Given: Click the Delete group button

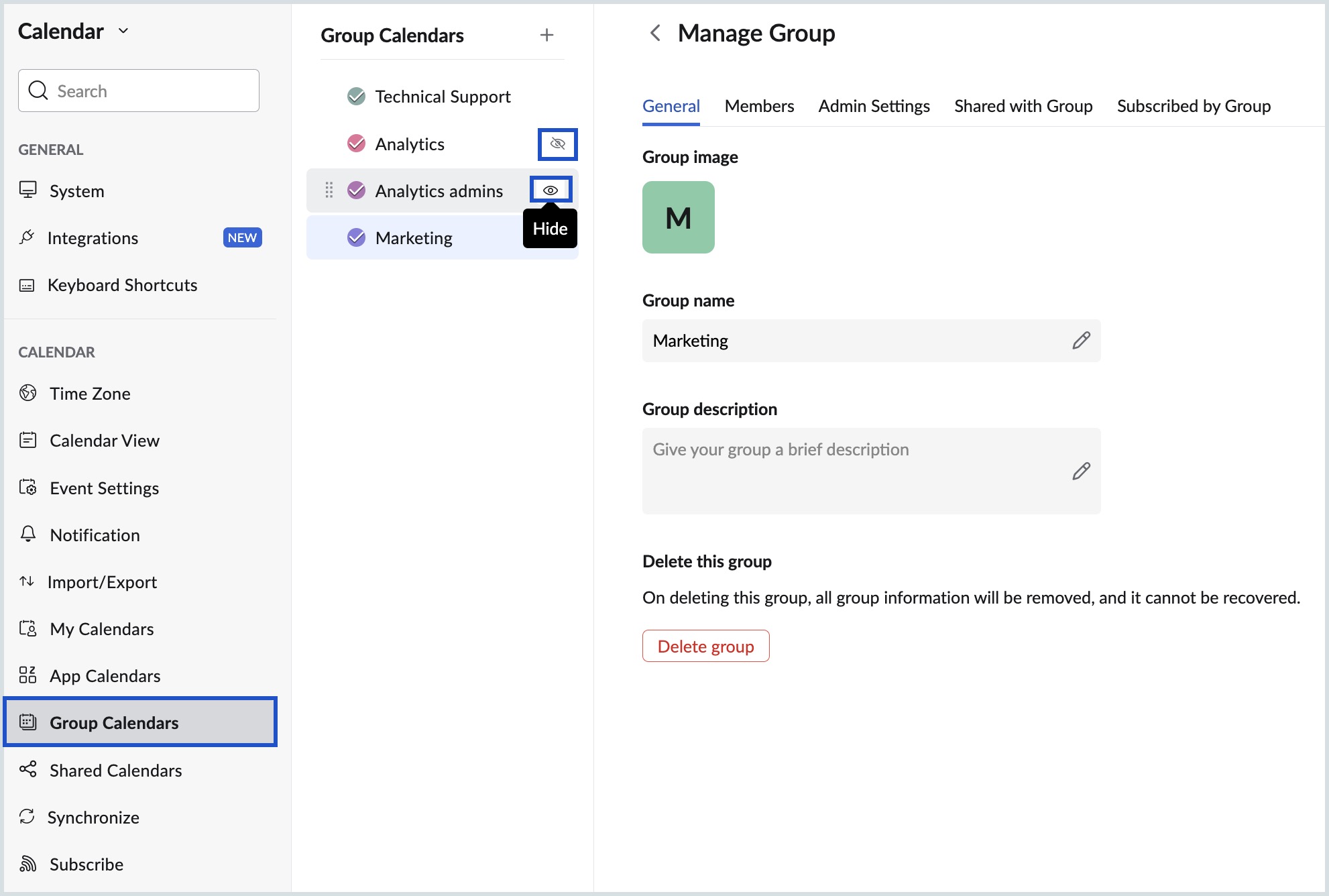Looking at the screenshot, I should pos(705,646).
